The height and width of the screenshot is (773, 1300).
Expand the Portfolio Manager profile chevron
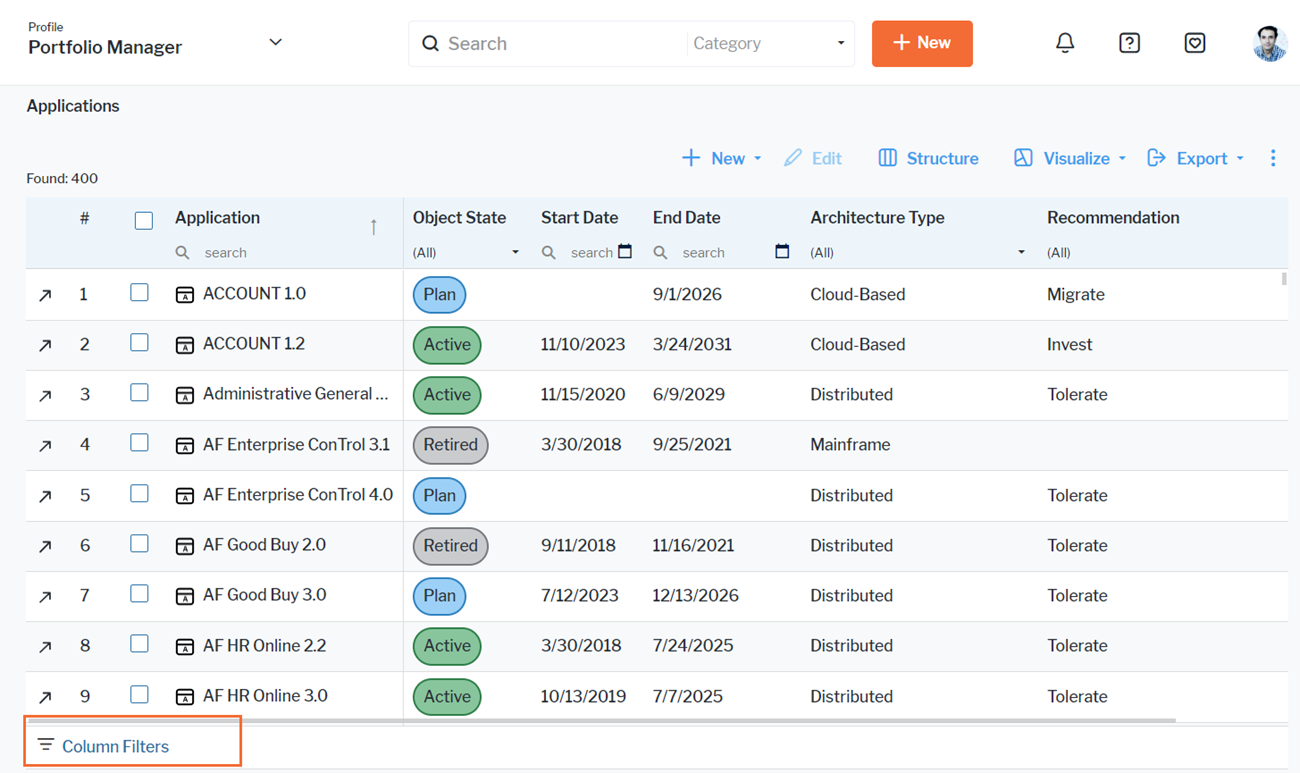click(276, 42)
